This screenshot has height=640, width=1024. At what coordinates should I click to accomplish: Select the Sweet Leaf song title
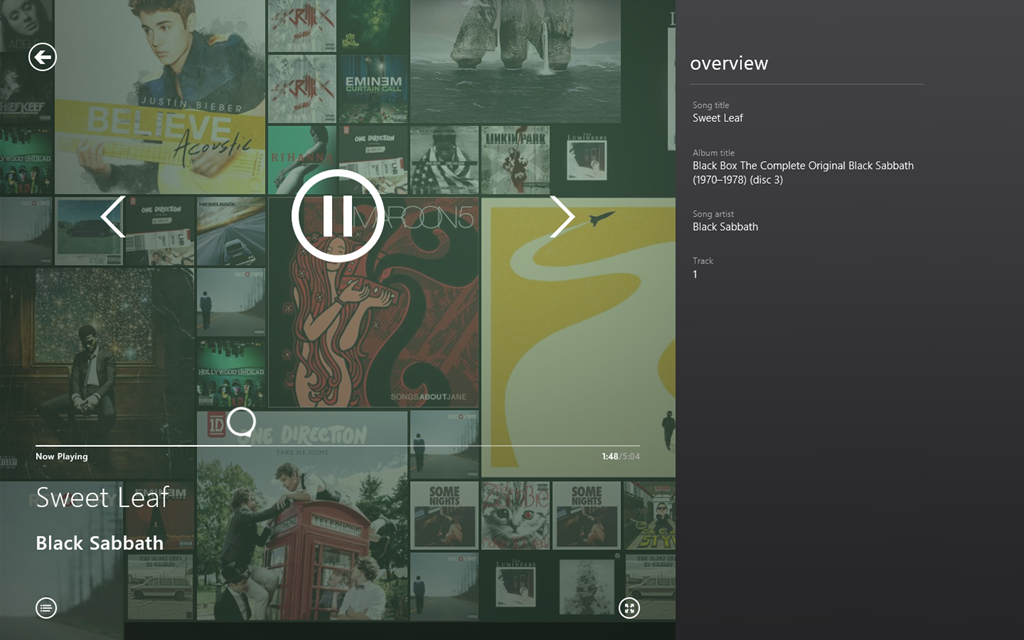(x=103, y=498)
